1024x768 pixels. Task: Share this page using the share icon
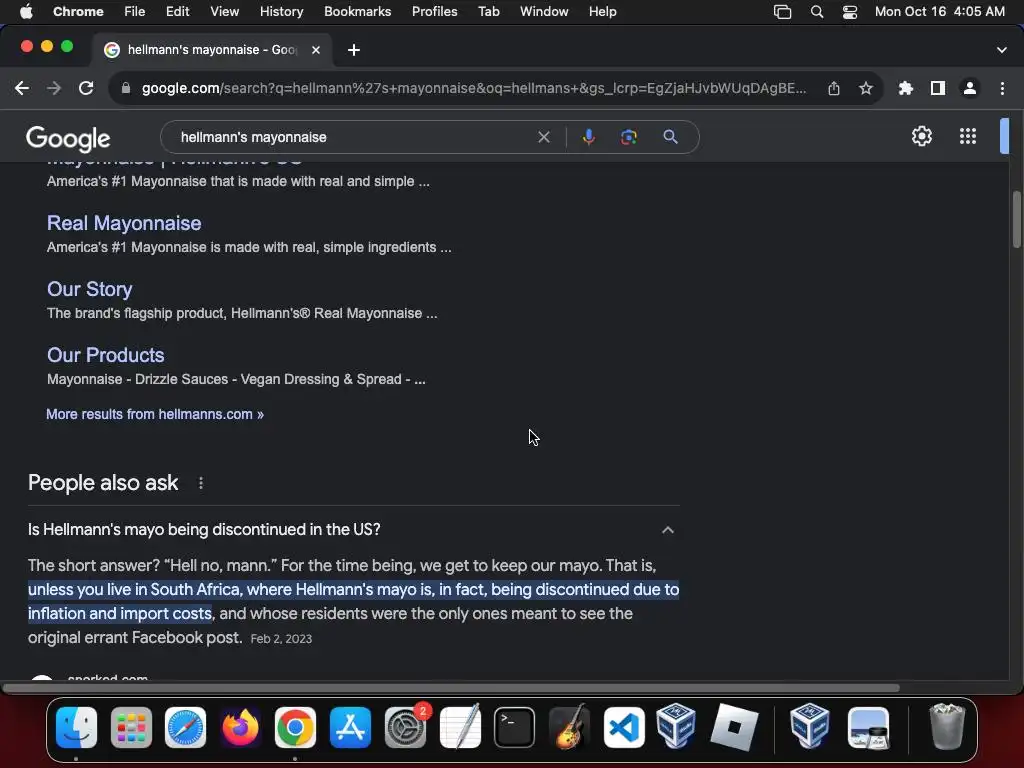click(834, 88)
